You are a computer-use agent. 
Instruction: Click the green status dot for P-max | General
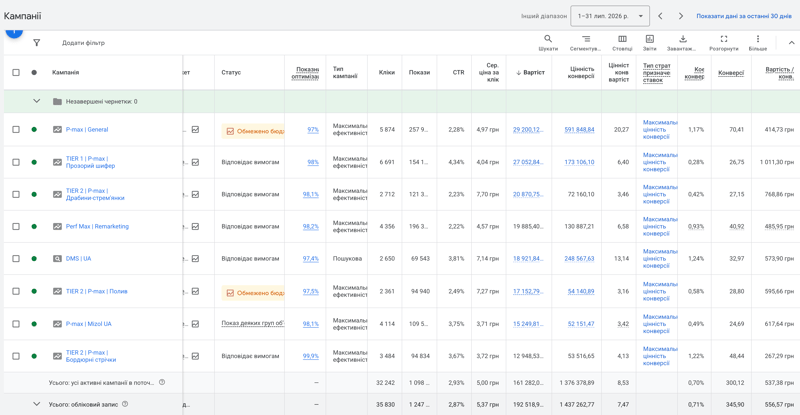point(34,130)
